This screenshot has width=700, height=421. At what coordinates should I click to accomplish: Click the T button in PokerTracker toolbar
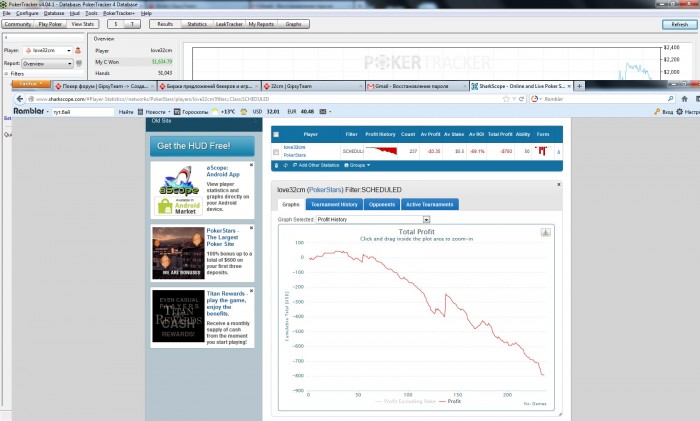[132, 24]
